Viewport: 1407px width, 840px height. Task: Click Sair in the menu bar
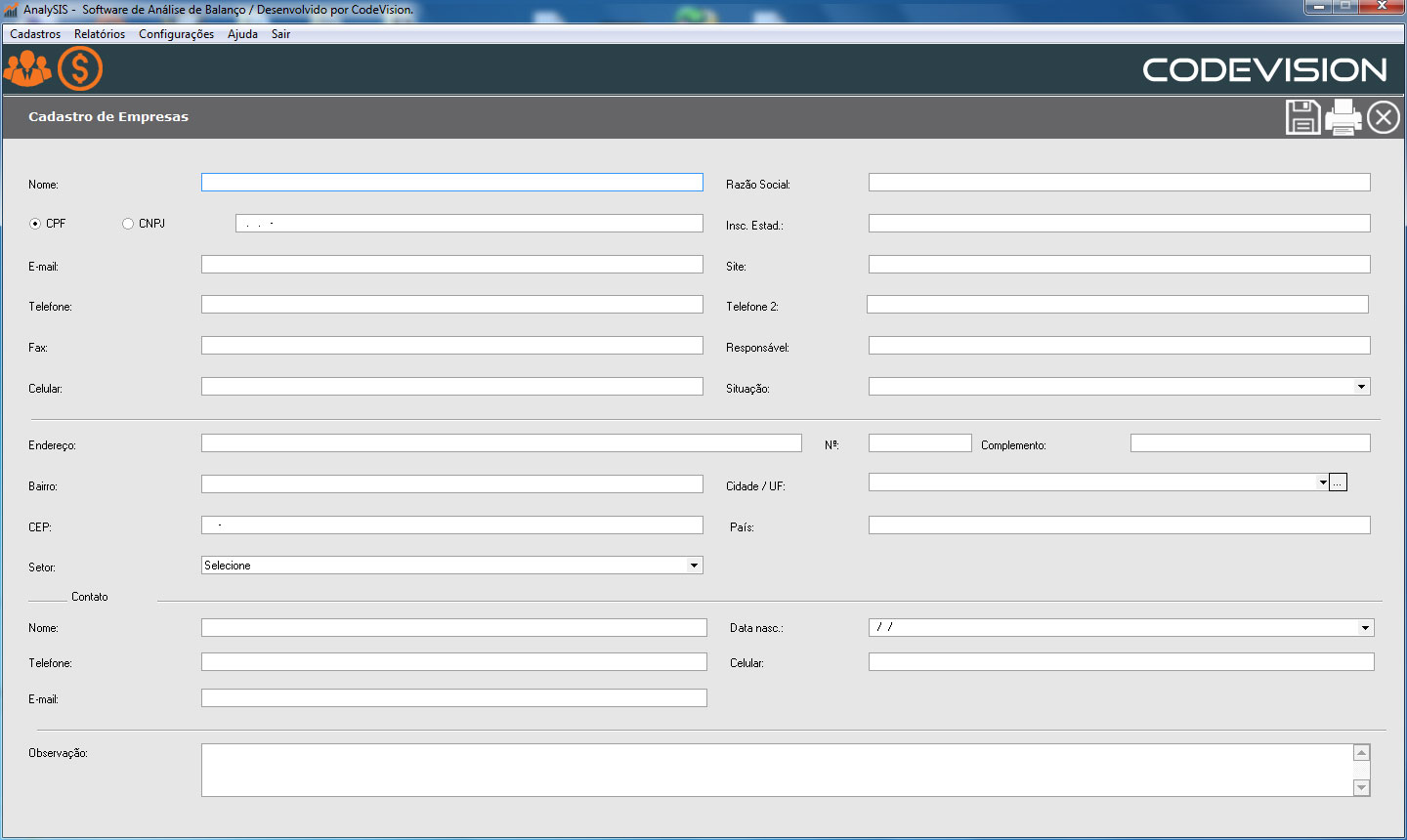[280, 34]
